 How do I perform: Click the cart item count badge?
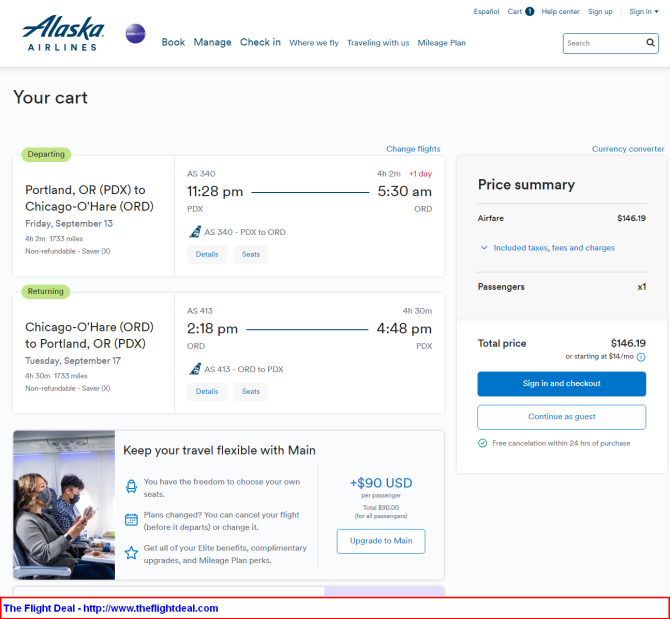529,12
